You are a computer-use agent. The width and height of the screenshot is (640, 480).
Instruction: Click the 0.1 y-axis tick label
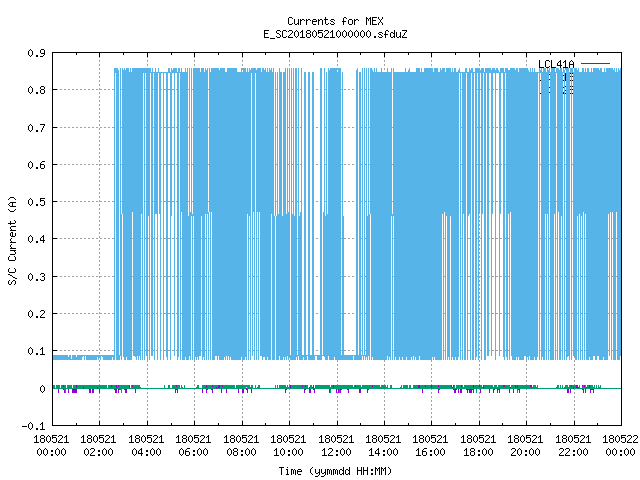(36, 351)
